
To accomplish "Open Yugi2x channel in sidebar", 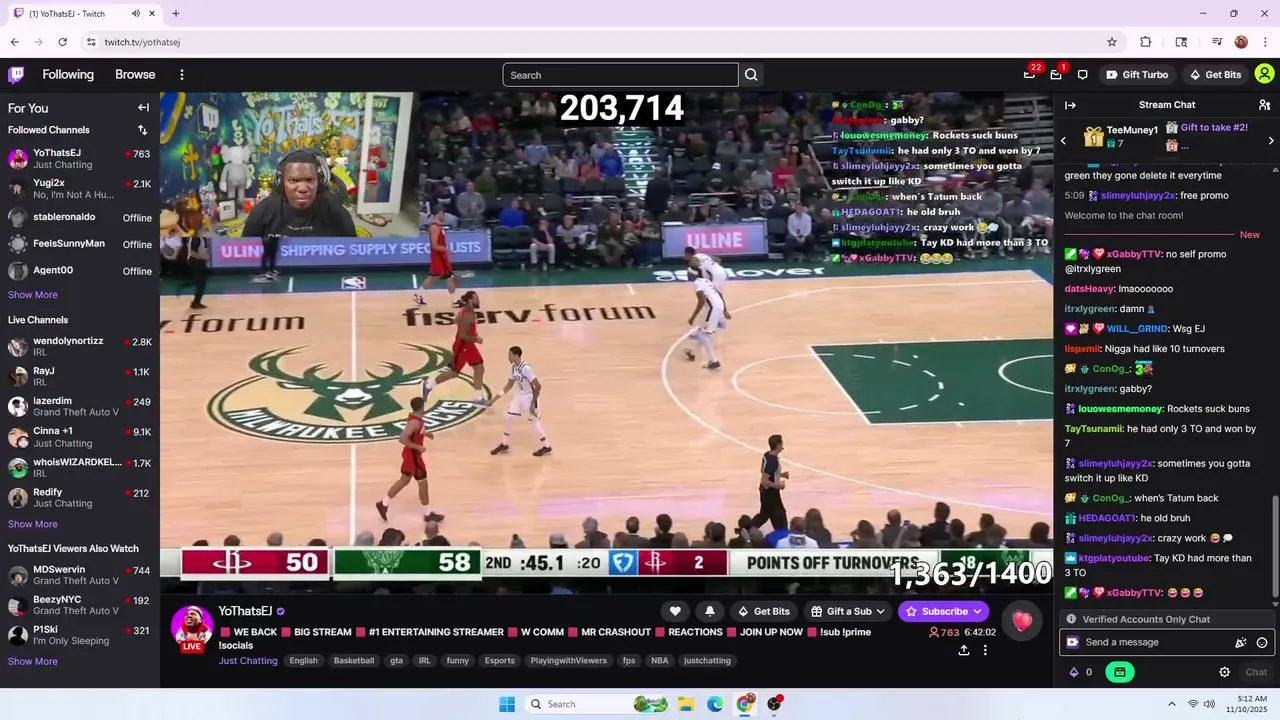I will coord(80,189).
